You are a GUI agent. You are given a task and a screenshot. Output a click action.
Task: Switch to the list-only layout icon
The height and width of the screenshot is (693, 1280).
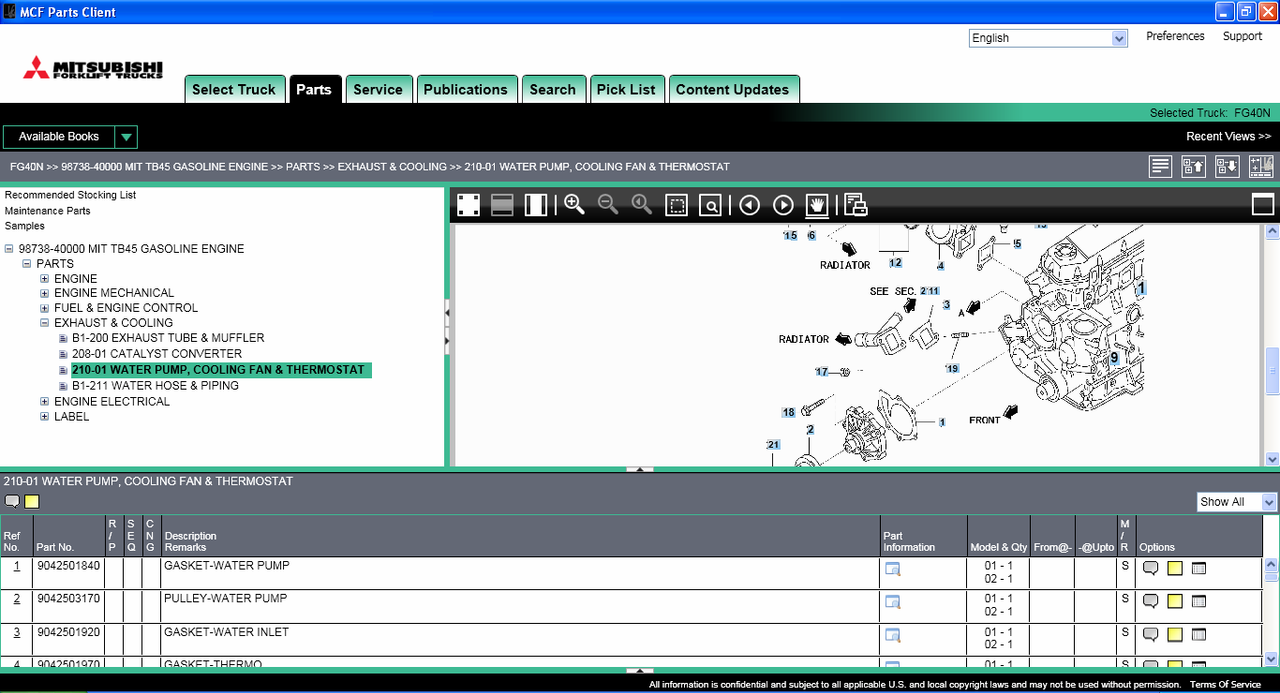[x=1160, y=167]
